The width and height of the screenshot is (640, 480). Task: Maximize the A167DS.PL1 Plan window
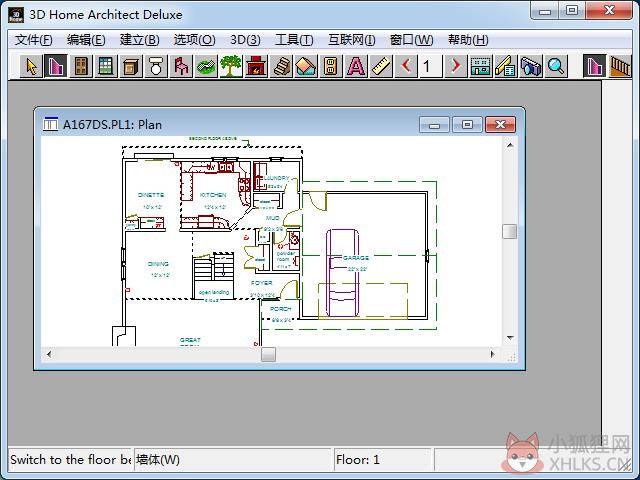pyautogui.click(x=467, y=124)
